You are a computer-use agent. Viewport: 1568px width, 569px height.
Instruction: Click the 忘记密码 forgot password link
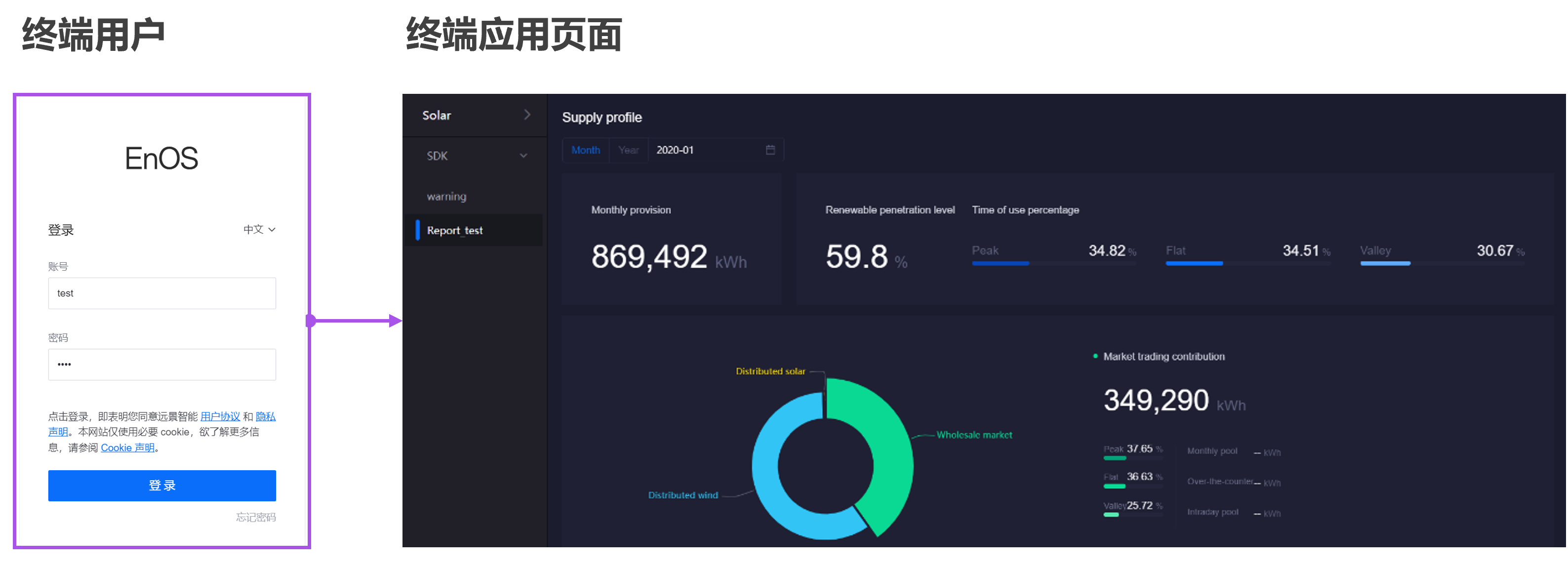(256, 517)
